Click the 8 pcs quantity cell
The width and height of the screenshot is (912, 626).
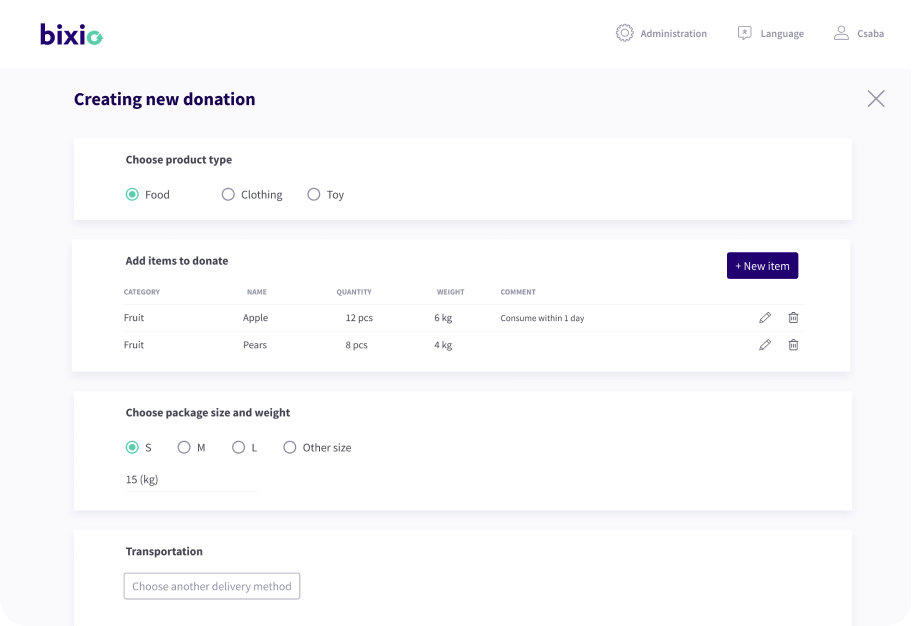click(357, 345)
